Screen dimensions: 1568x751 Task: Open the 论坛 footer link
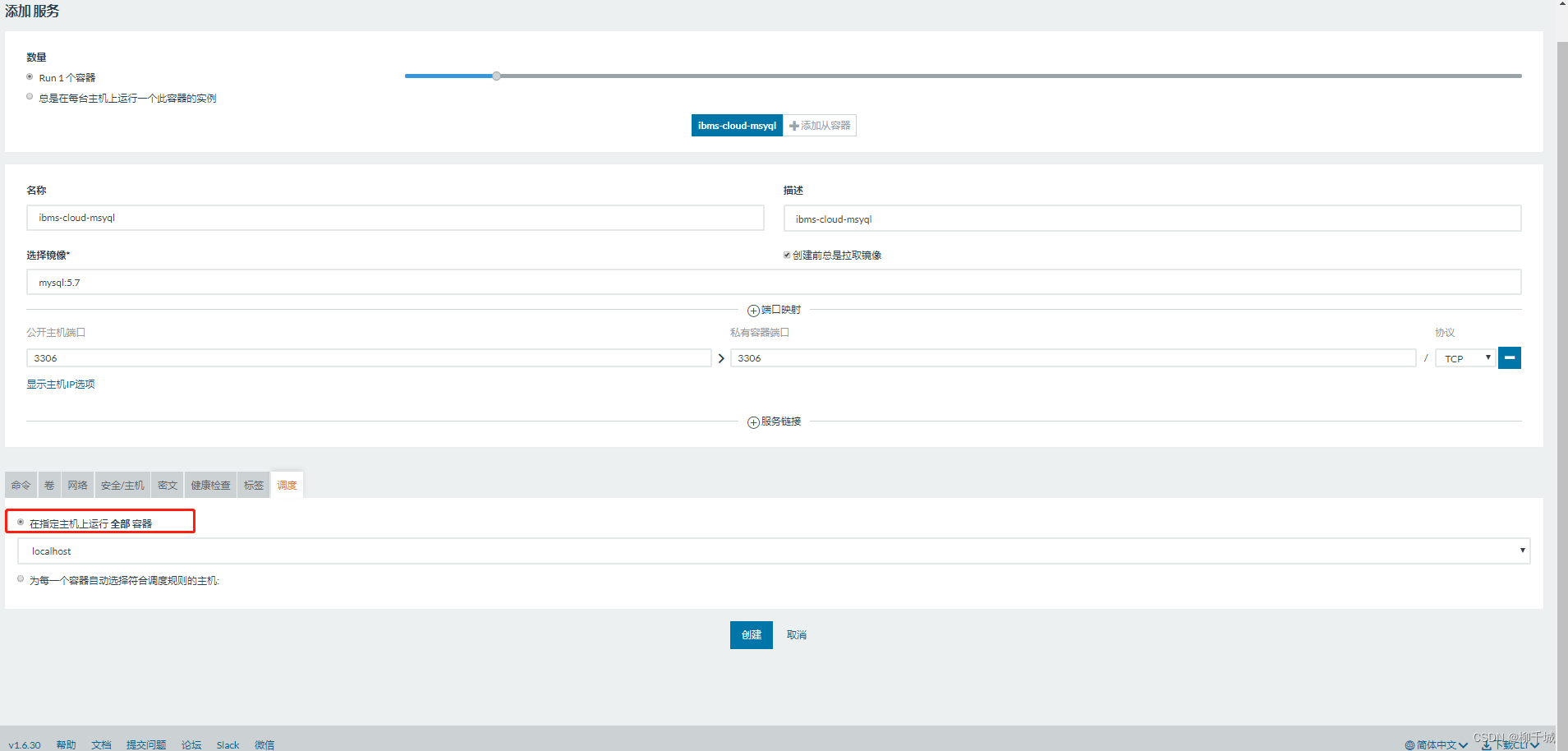point(191,745)
